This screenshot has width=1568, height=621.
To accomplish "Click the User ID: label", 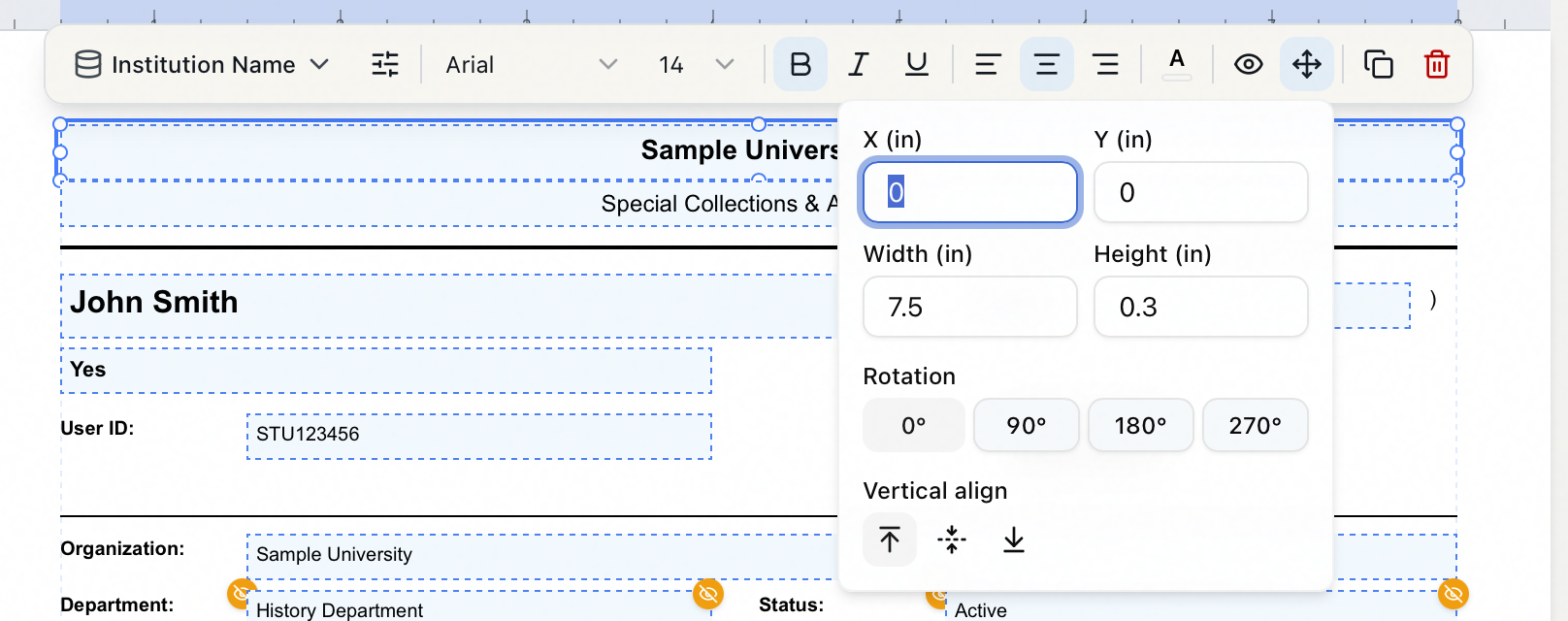I will (97, 428).
